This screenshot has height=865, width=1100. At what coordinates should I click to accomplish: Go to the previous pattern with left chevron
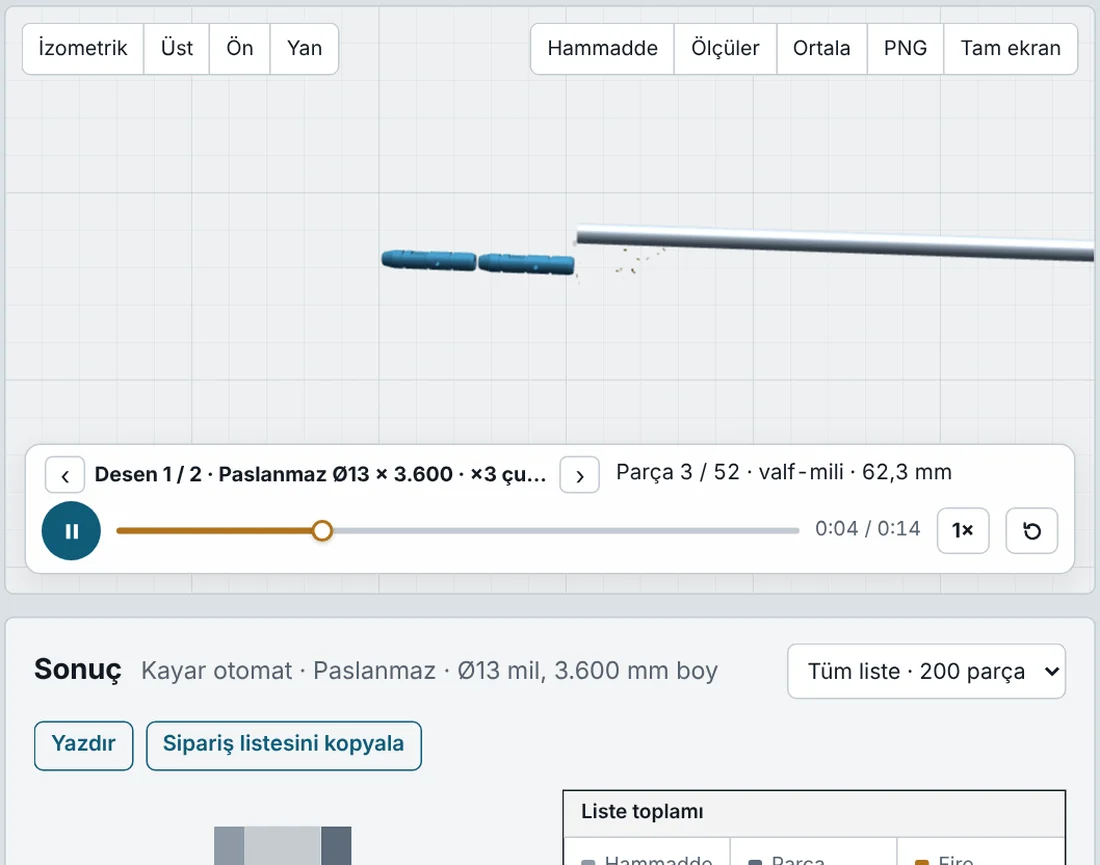coord(65,476)
